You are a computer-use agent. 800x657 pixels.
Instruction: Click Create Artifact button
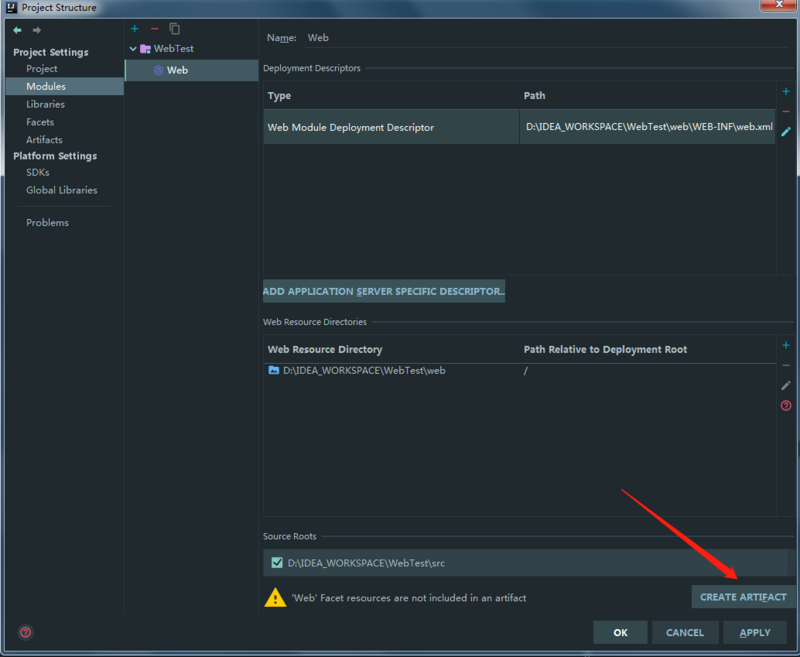(x=743, y=597)
